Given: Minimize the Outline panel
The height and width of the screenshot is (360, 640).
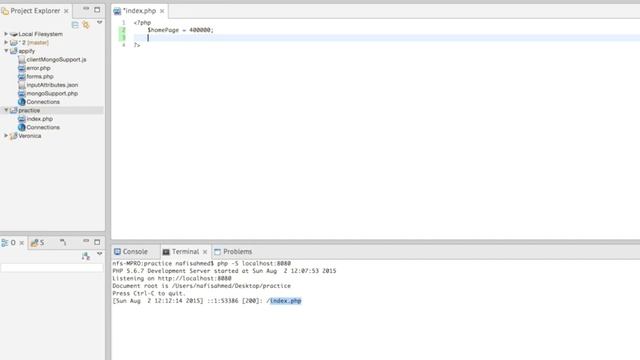Looking at the screenshot, I should click(86, 241).
